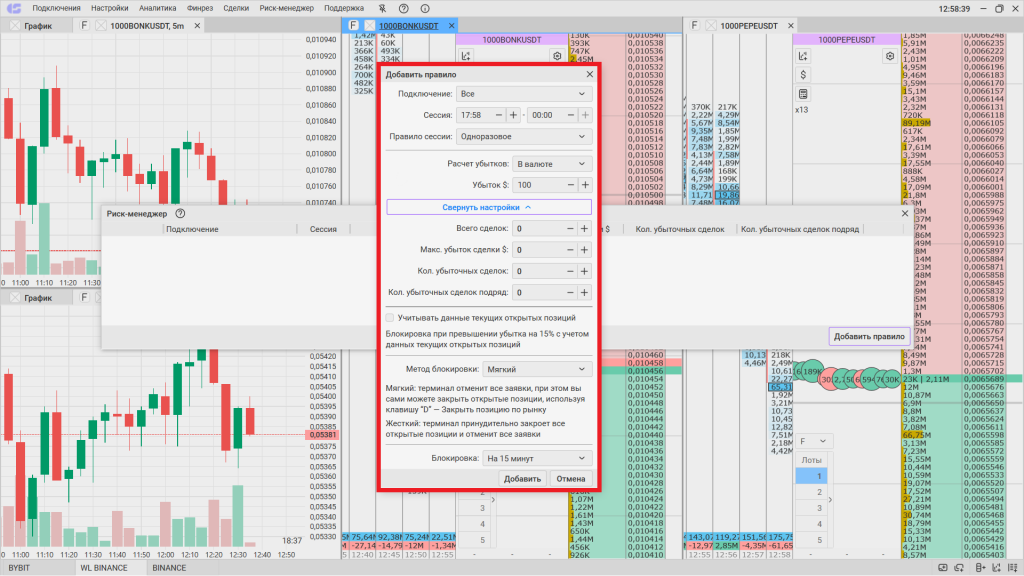
Task: Open the chart icon in the 1000PEPEUSDT panel
Action: [803, 56]
